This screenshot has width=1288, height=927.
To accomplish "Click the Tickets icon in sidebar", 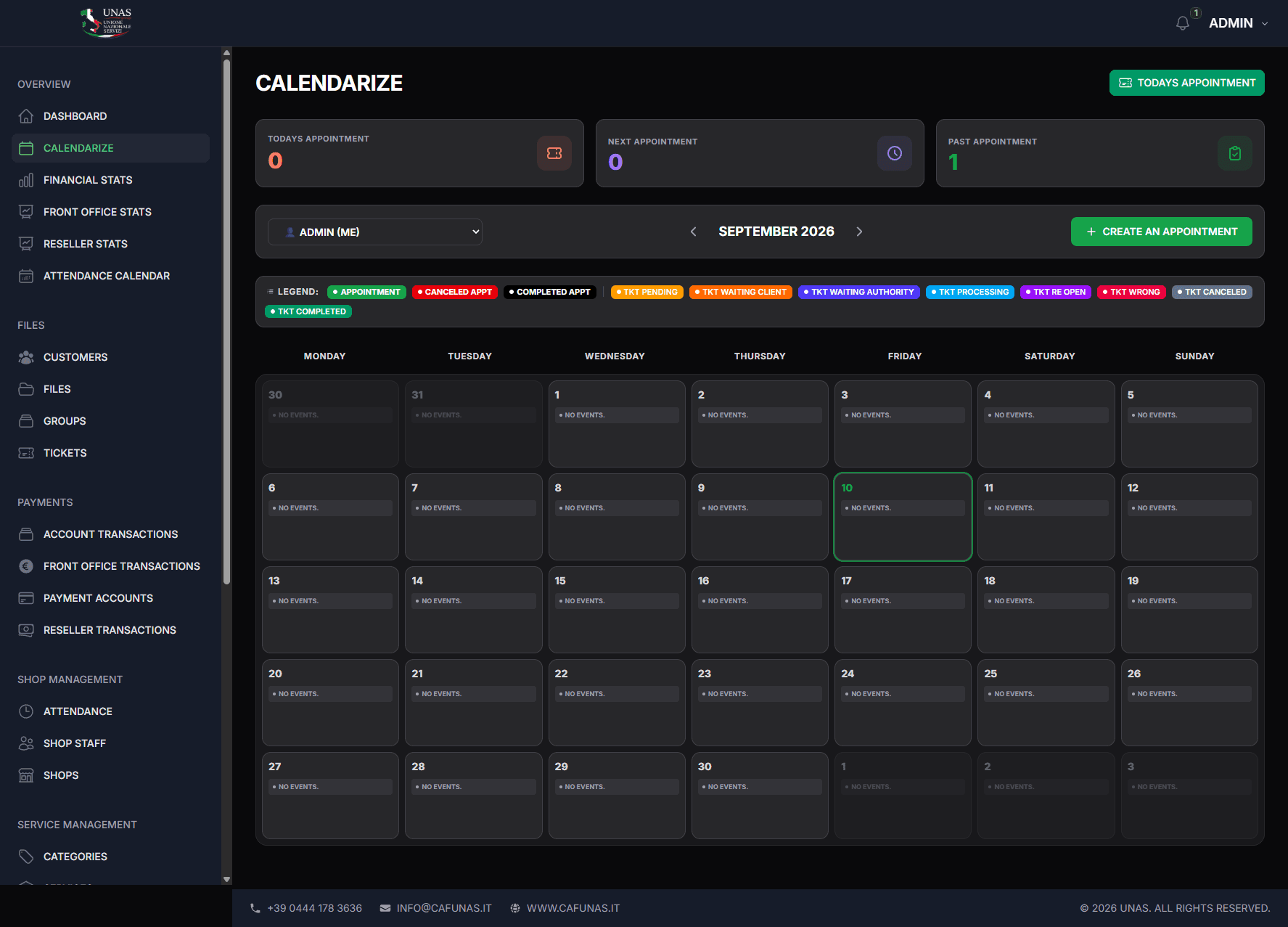I will [x=26, y=453].
